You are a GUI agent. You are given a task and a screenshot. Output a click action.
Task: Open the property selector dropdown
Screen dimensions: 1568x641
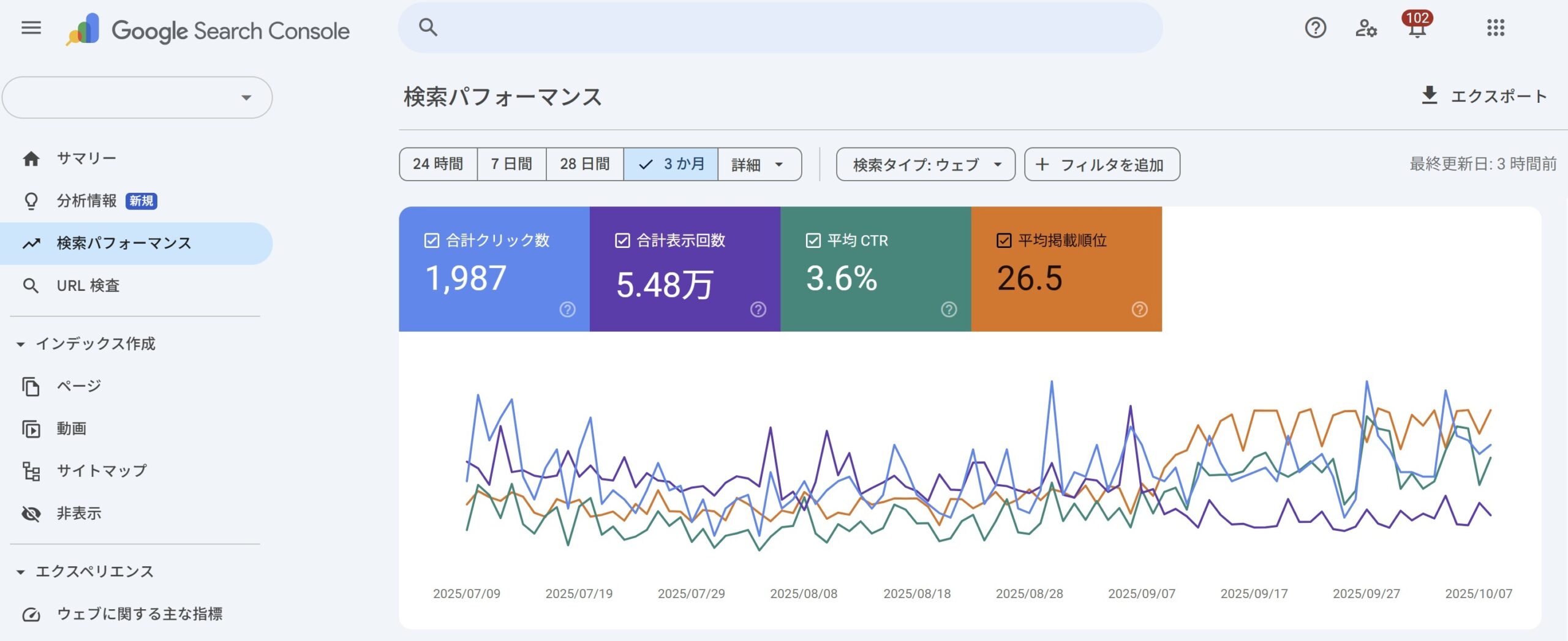[x=137, y=97]
